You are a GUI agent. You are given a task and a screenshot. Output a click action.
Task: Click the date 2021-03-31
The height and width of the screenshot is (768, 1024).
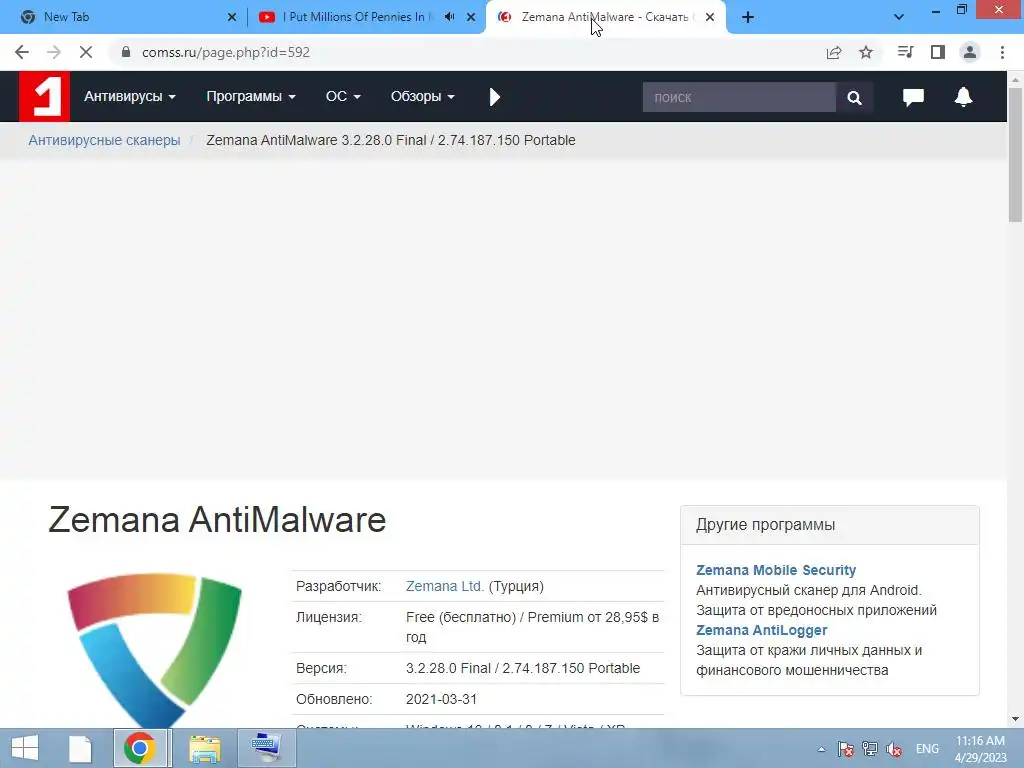click(x=441, y=699)
